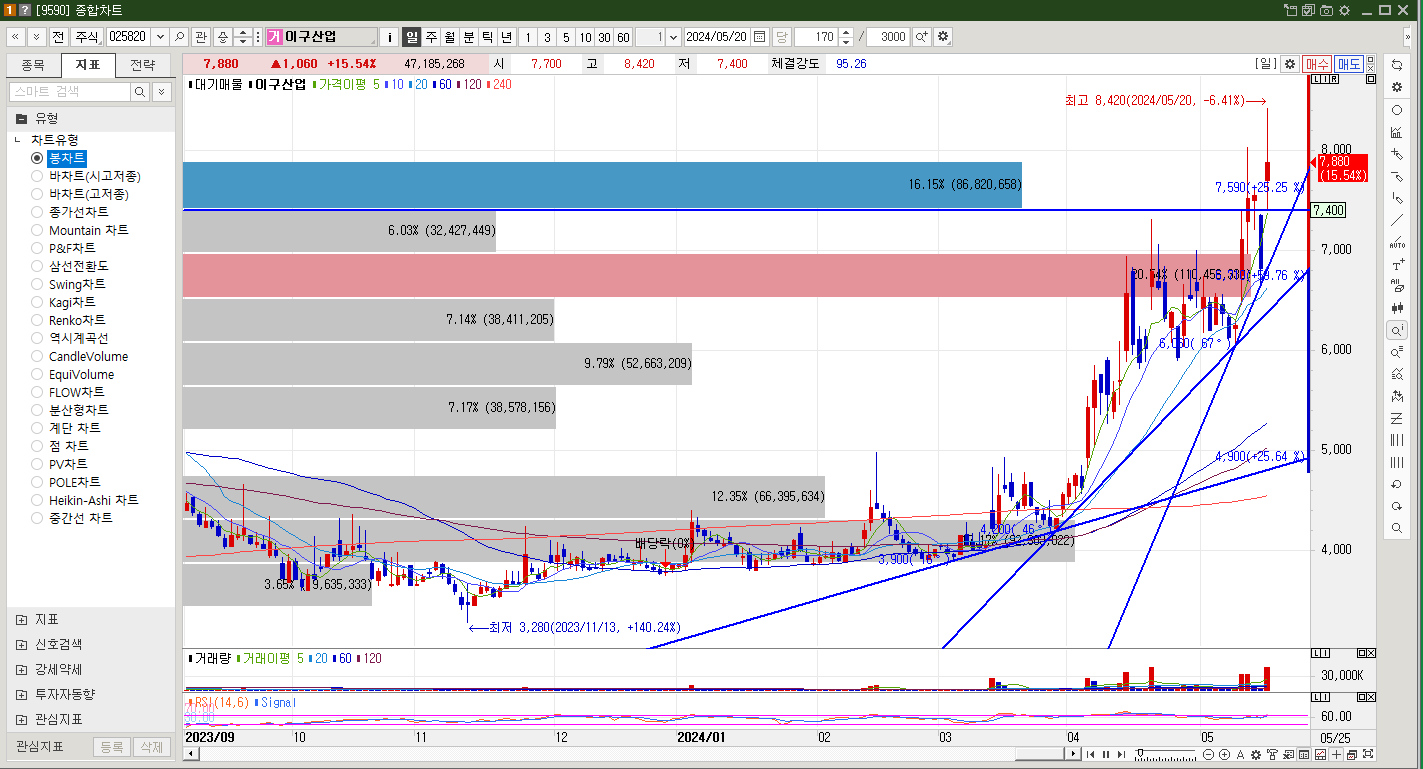Click the 스마트 검색 input field
1423x769 pixels.
[x=69, y=91]
